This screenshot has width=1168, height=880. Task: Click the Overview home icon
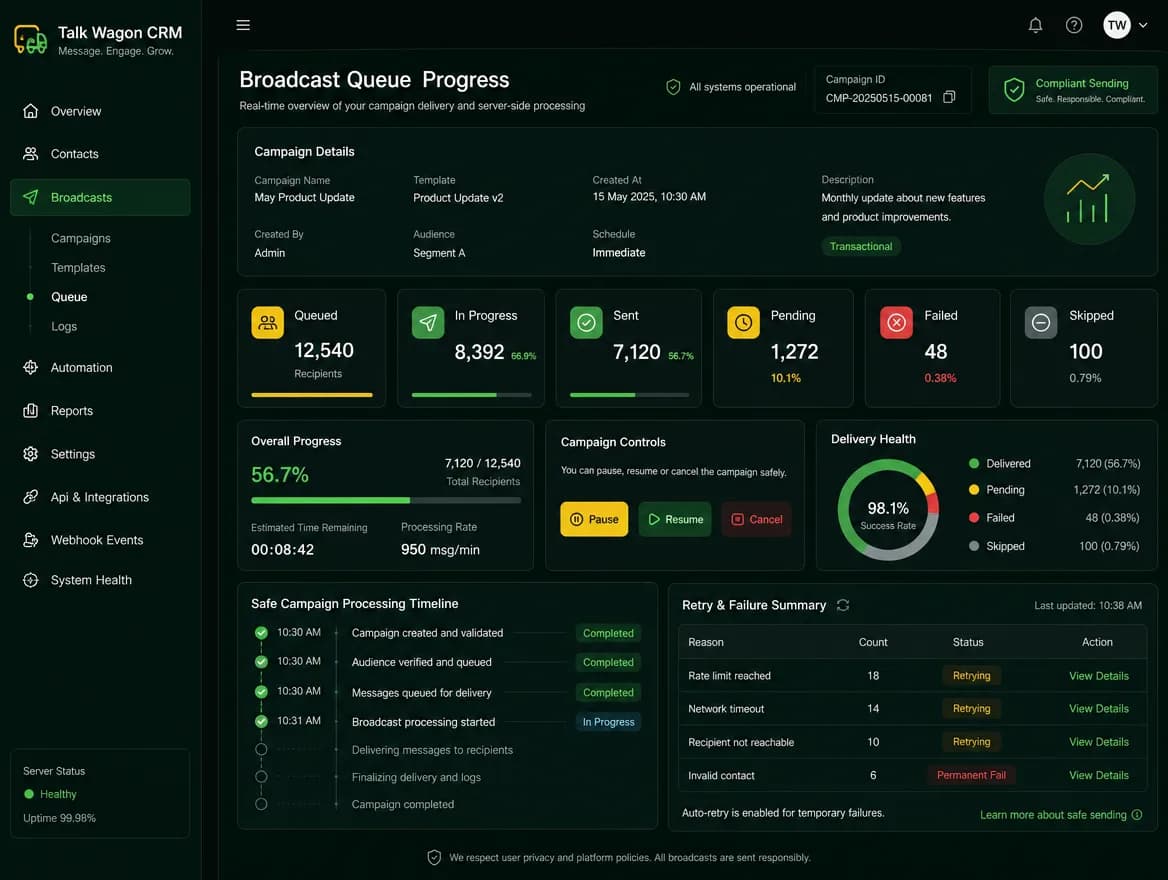point(31,111)
